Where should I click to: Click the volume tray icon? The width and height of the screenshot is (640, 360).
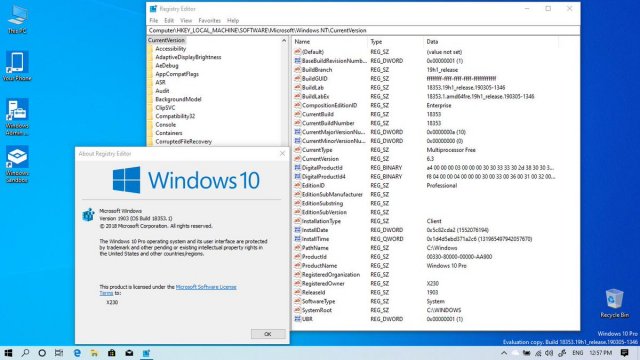point(549,353)
